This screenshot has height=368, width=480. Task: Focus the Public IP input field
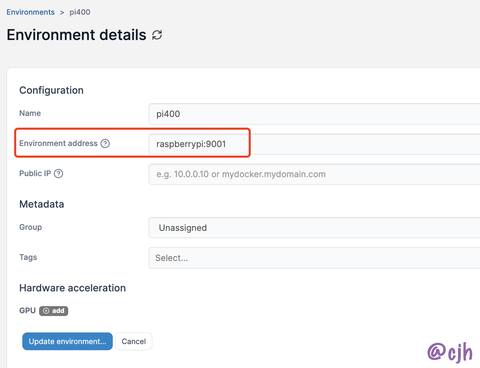pyautogui.click(x=314, y=174)
